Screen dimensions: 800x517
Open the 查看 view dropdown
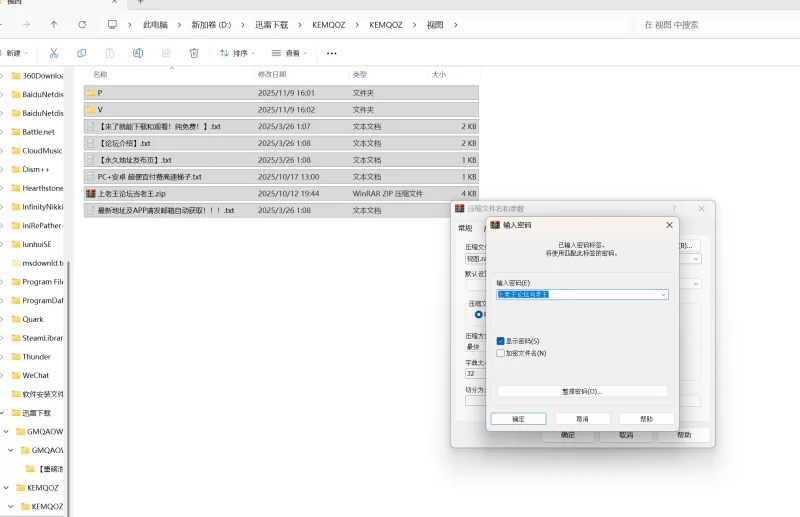click(289, 53)
